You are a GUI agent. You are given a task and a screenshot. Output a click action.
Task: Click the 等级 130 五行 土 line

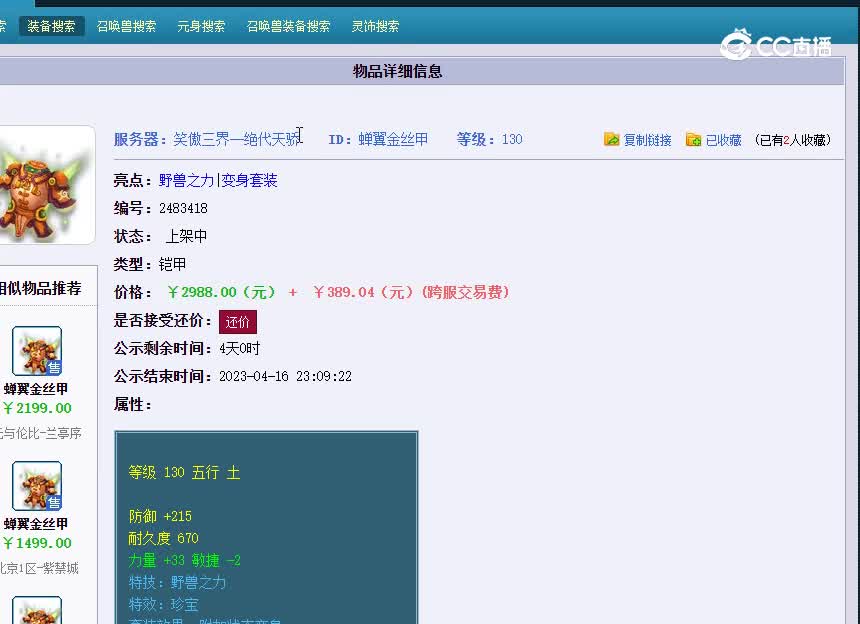coord(184,472)
